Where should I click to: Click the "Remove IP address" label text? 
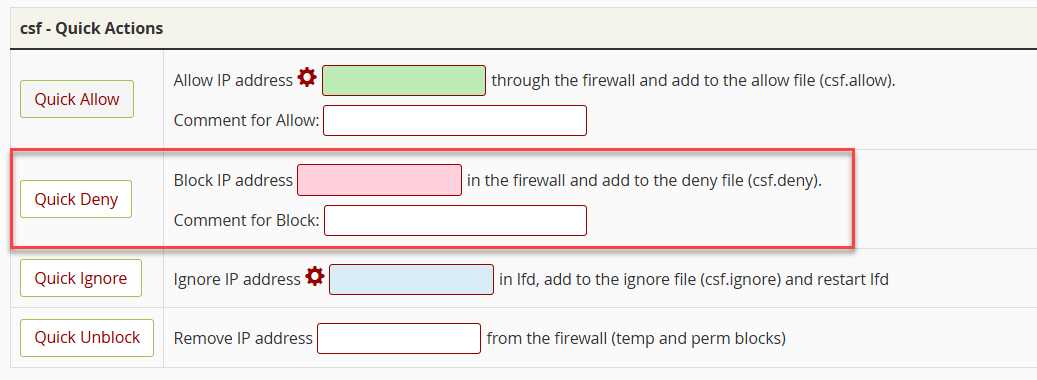(x=243, y=338)
